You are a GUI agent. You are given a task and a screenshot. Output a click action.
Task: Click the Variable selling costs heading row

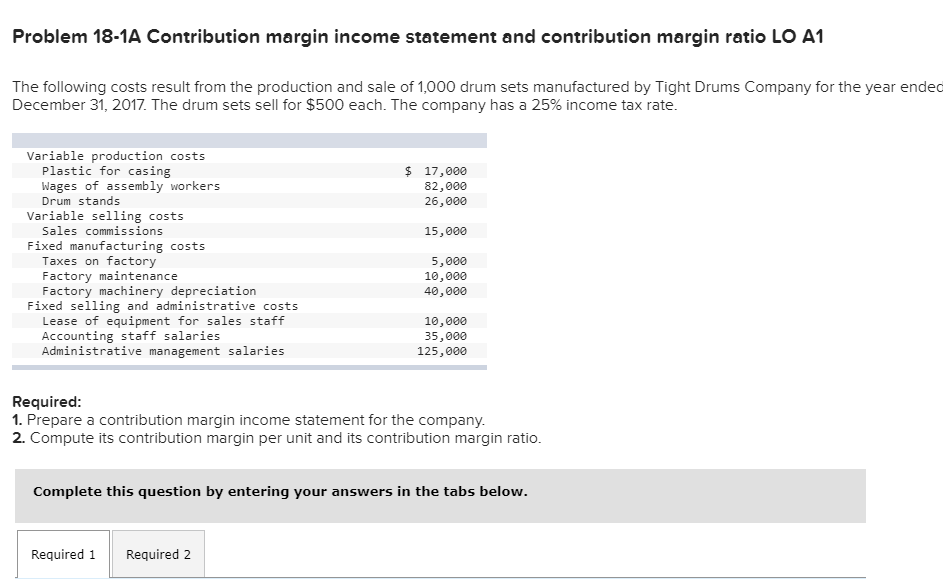pos(104,216)
